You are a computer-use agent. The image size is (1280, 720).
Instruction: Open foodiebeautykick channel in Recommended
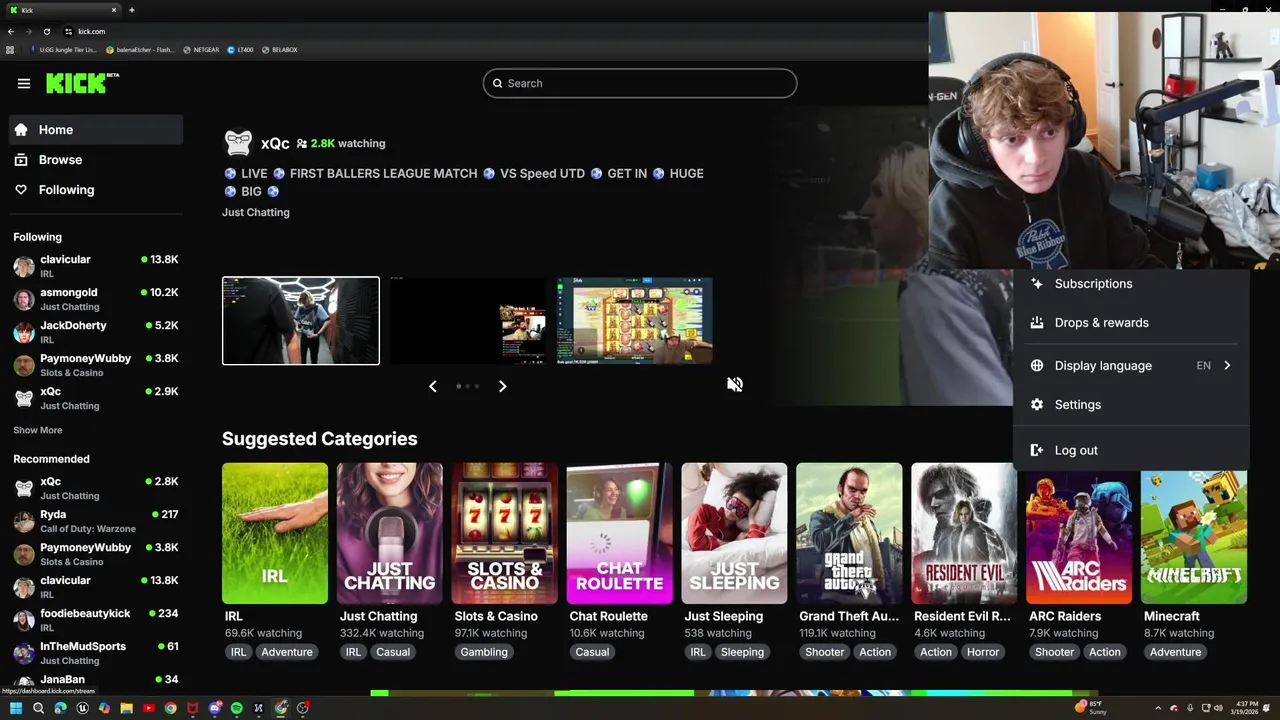pos(96,620)
